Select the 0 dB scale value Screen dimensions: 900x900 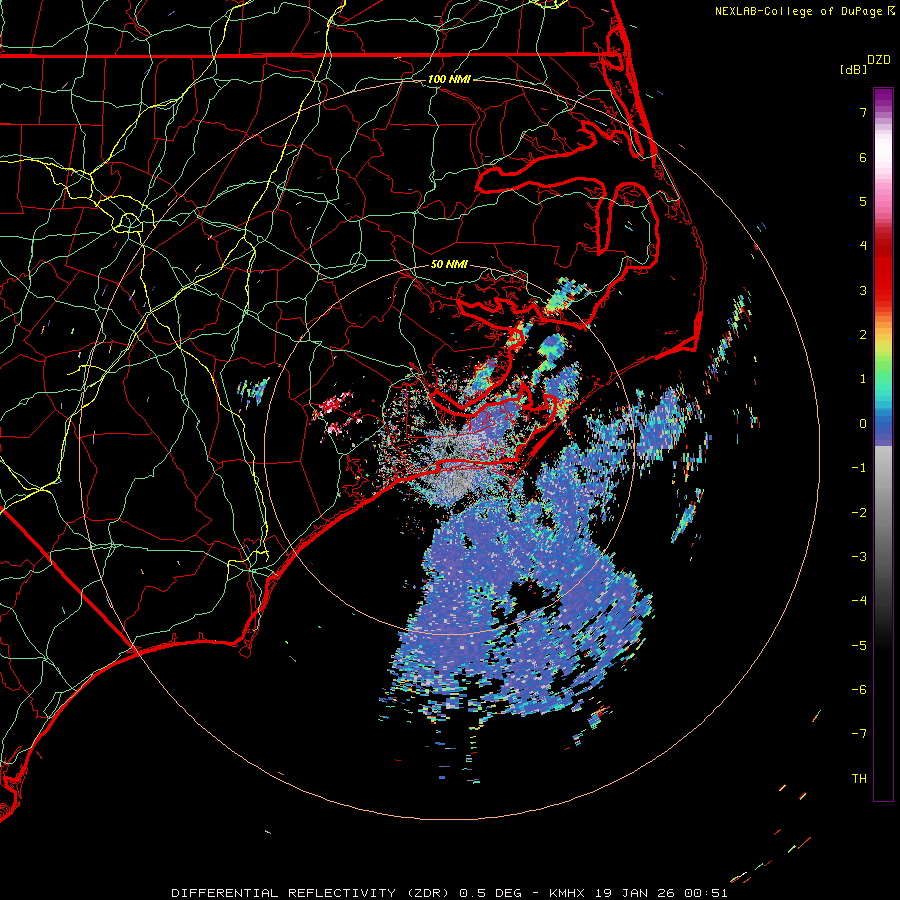click(863, 424)
